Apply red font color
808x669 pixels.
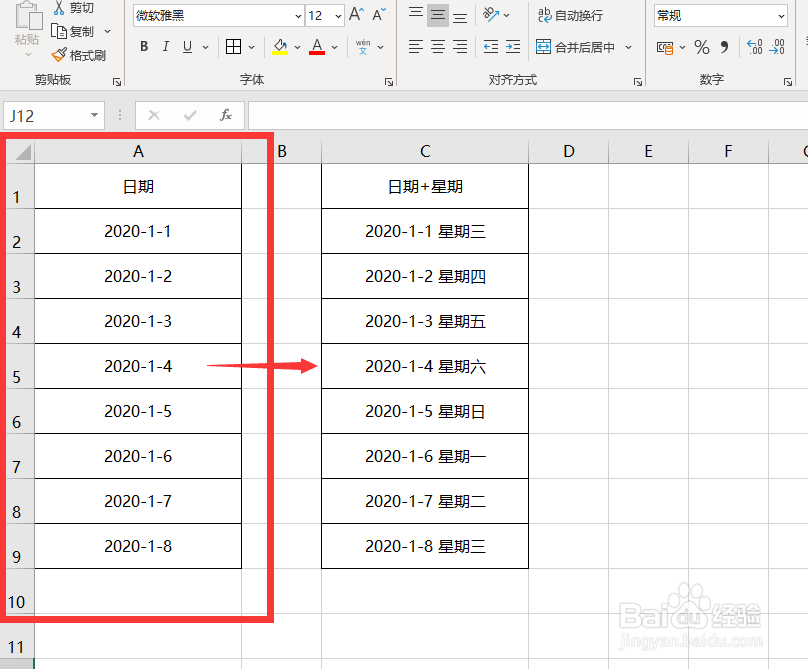click(317, 47)
